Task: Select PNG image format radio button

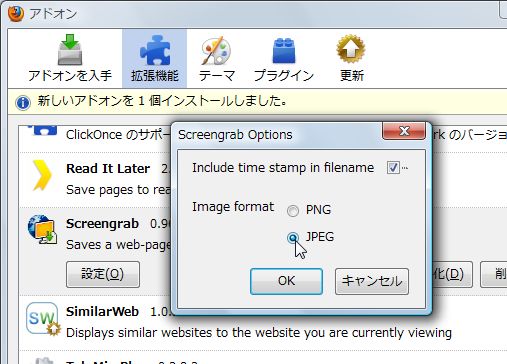Action: (293, 211)
